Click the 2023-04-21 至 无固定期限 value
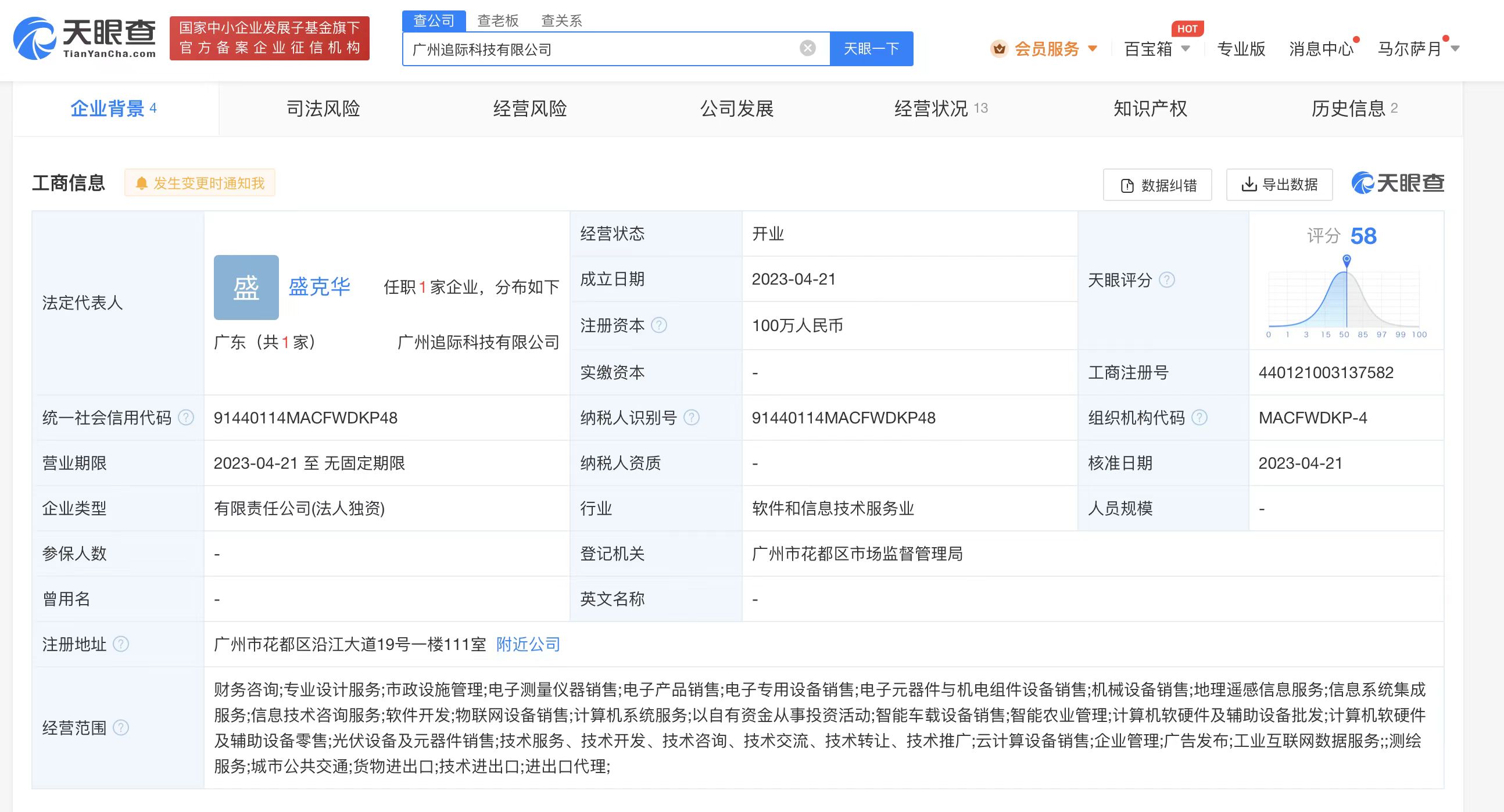 pyautogui.click(x=309, y=463)
